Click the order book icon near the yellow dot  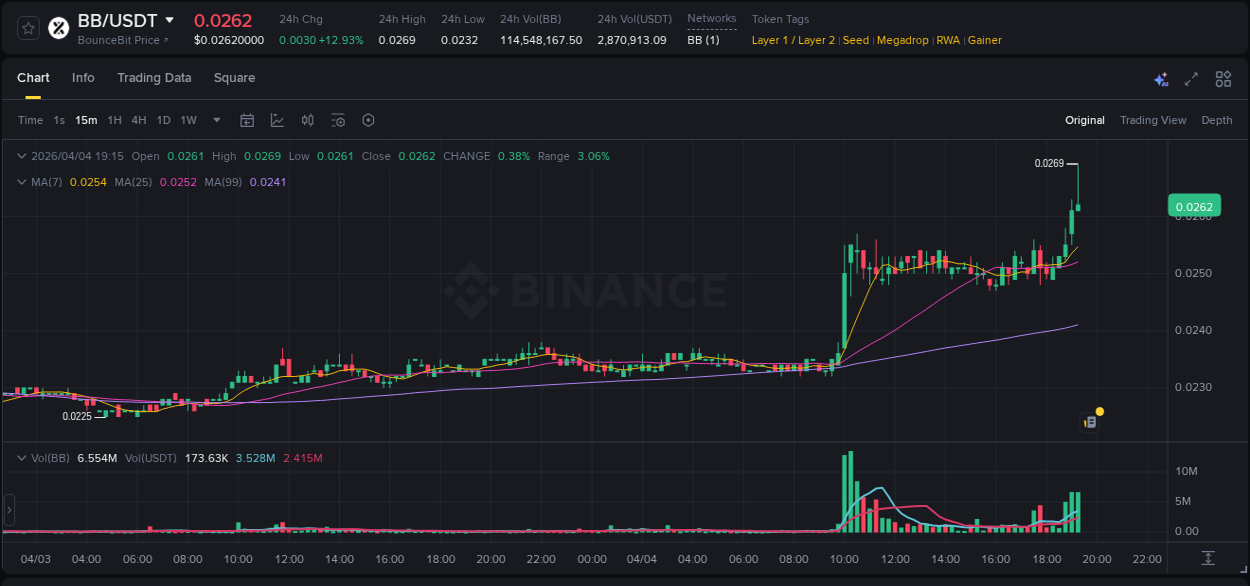point(1088,421)
